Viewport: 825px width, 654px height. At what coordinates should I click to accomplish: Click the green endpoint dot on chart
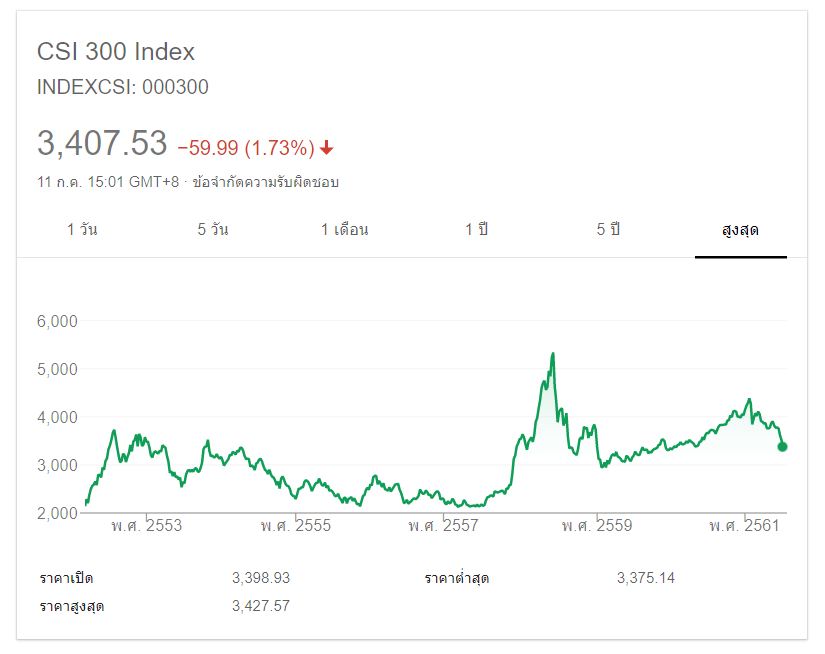[782, 447]
